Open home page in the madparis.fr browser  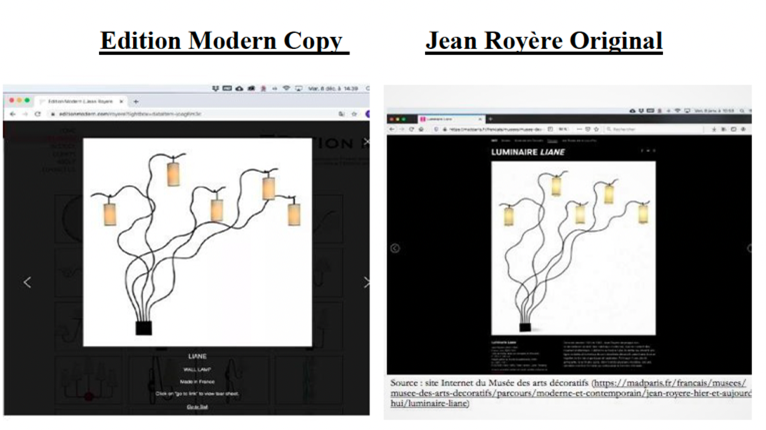pyautogui.click(x=421, y=129)
